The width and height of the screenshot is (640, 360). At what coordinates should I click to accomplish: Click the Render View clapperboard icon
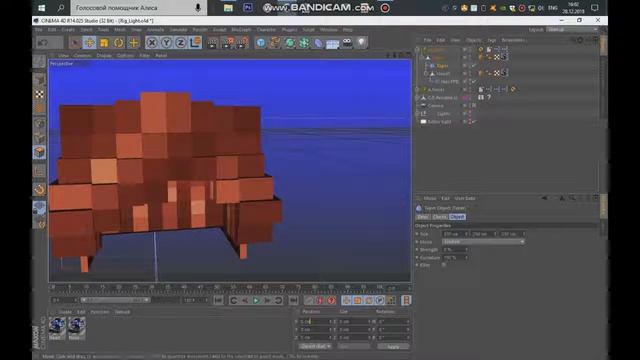[x=213, y=42]
